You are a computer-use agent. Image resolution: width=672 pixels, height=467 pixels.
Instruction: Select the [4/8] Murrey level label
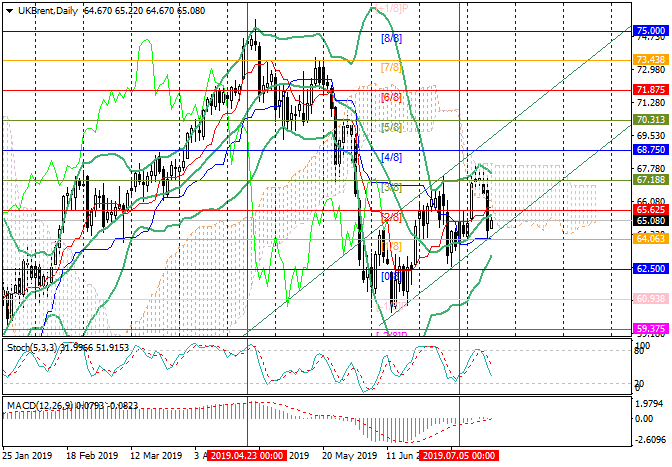pyautogui.click(x=391, y=157)
